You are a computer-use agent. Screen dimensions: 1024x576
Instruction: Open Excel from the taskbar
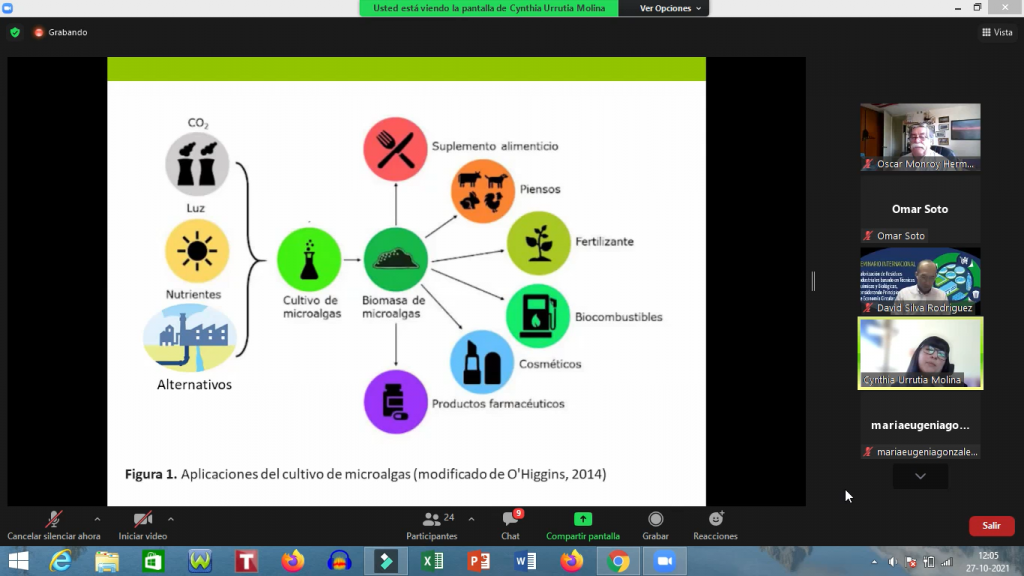point(432,561)
